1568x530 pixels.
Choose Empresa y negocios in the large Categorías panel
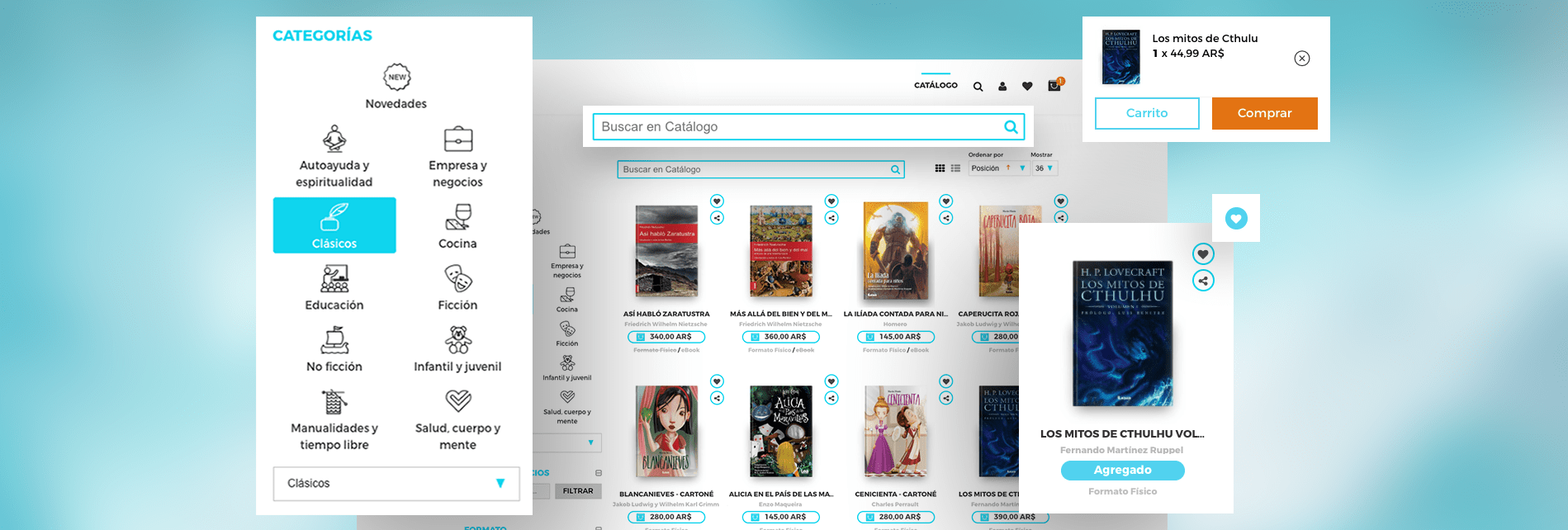458,156
